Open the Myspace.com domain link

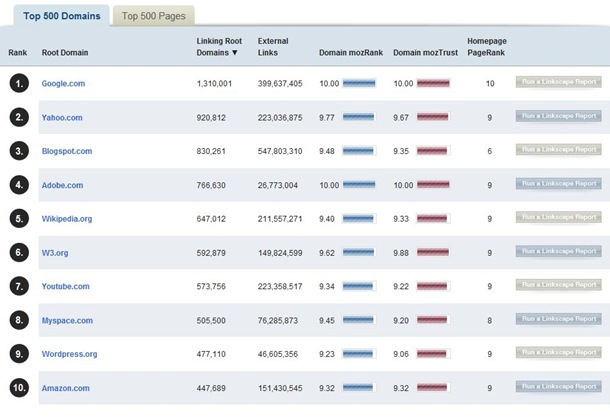tap(67, 320)
